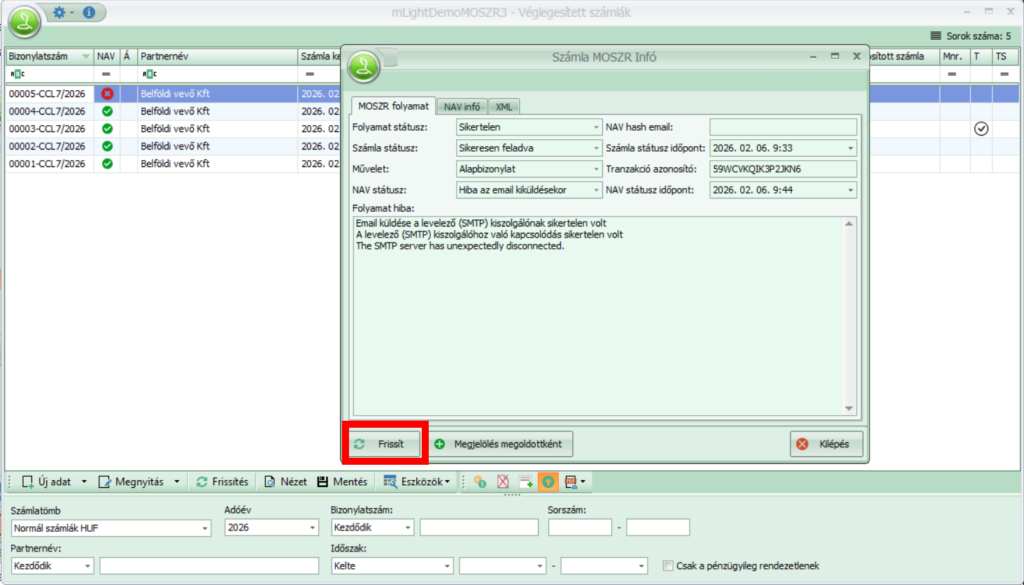
Task: Click the orange up-arrow icon in bottom toolbar
Action: pyautogui.click(x=548, y=482)
